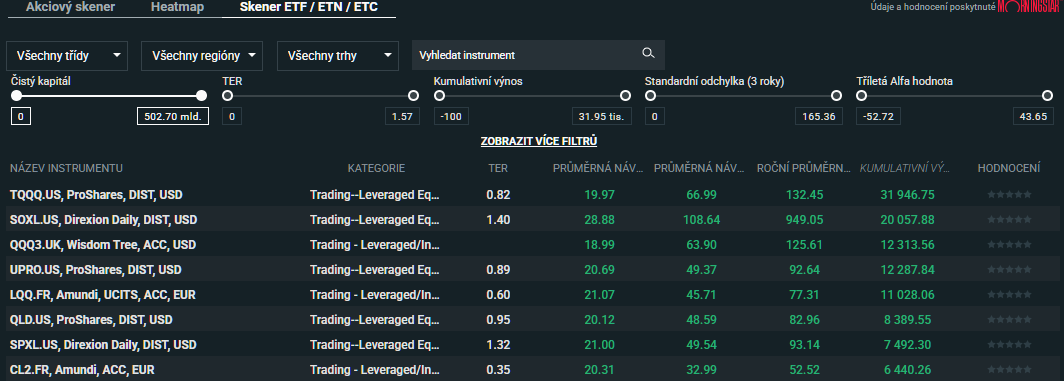The width and height of the screenshot is (1064, 381).
Task: Click the Čistý kapitál right slider handle
Action: point(202,96)
